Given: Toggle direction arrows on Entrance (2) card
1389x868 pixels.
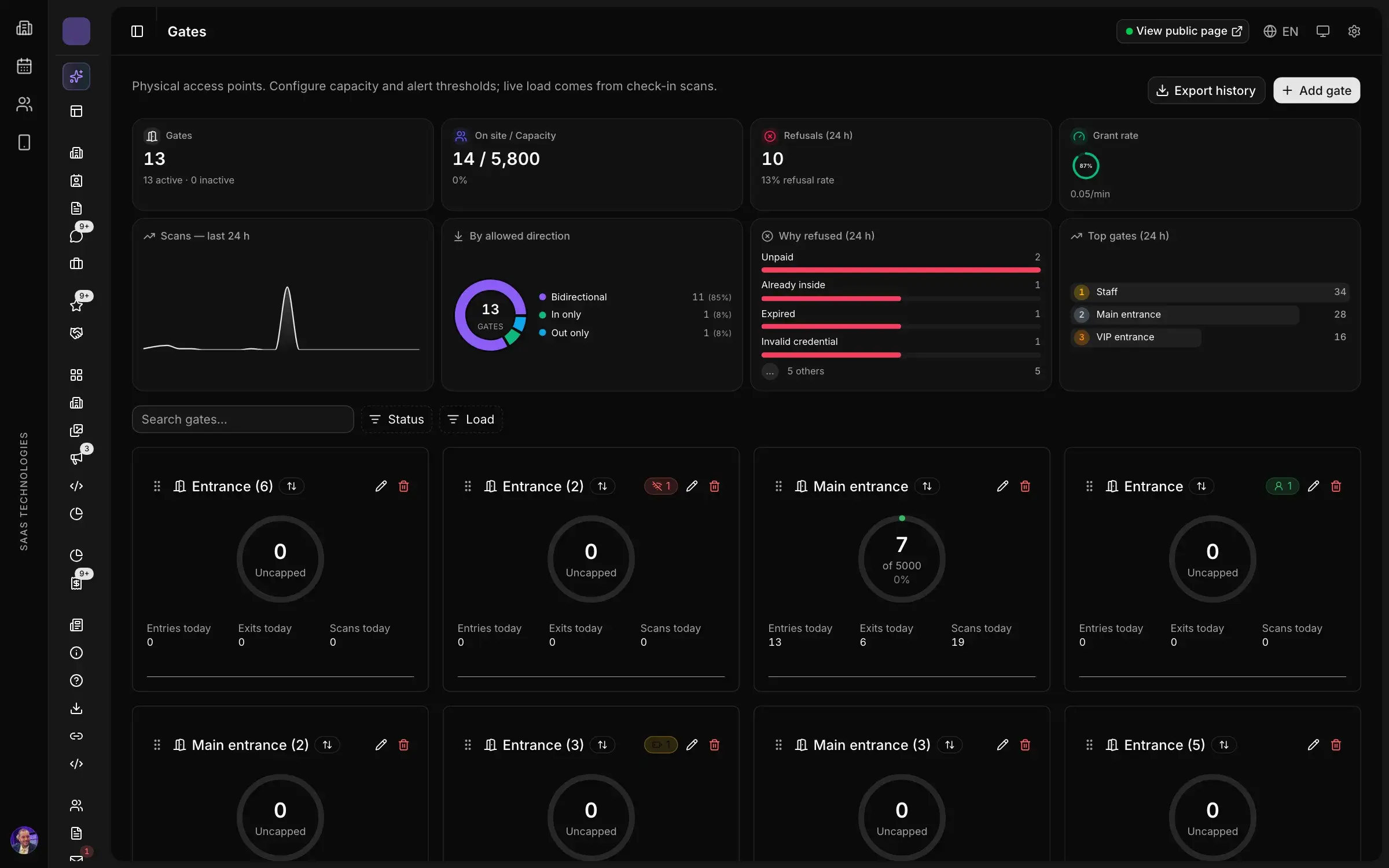Looking at the screenshot, I should point(602,486).
